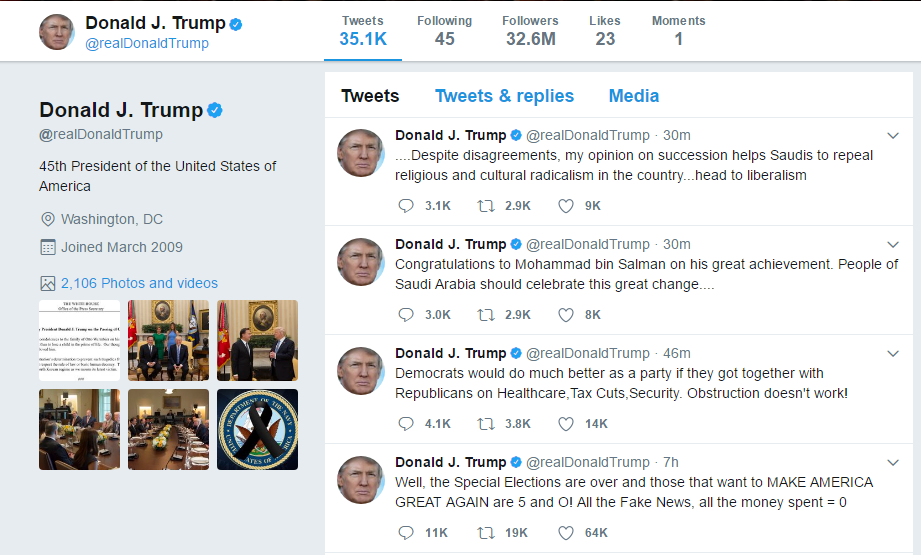This screenshot has width=921, height=555.
Task: Open the Media tab
Action: pos(633,96)
